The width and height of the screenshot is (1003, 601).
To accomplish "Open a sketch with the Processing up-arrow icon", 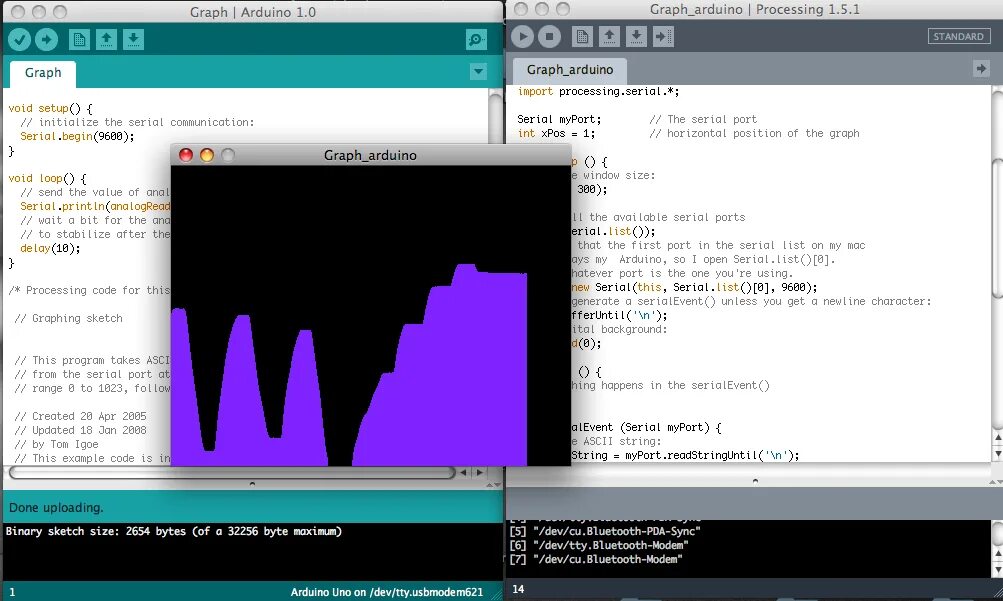I will pos(609,36).
